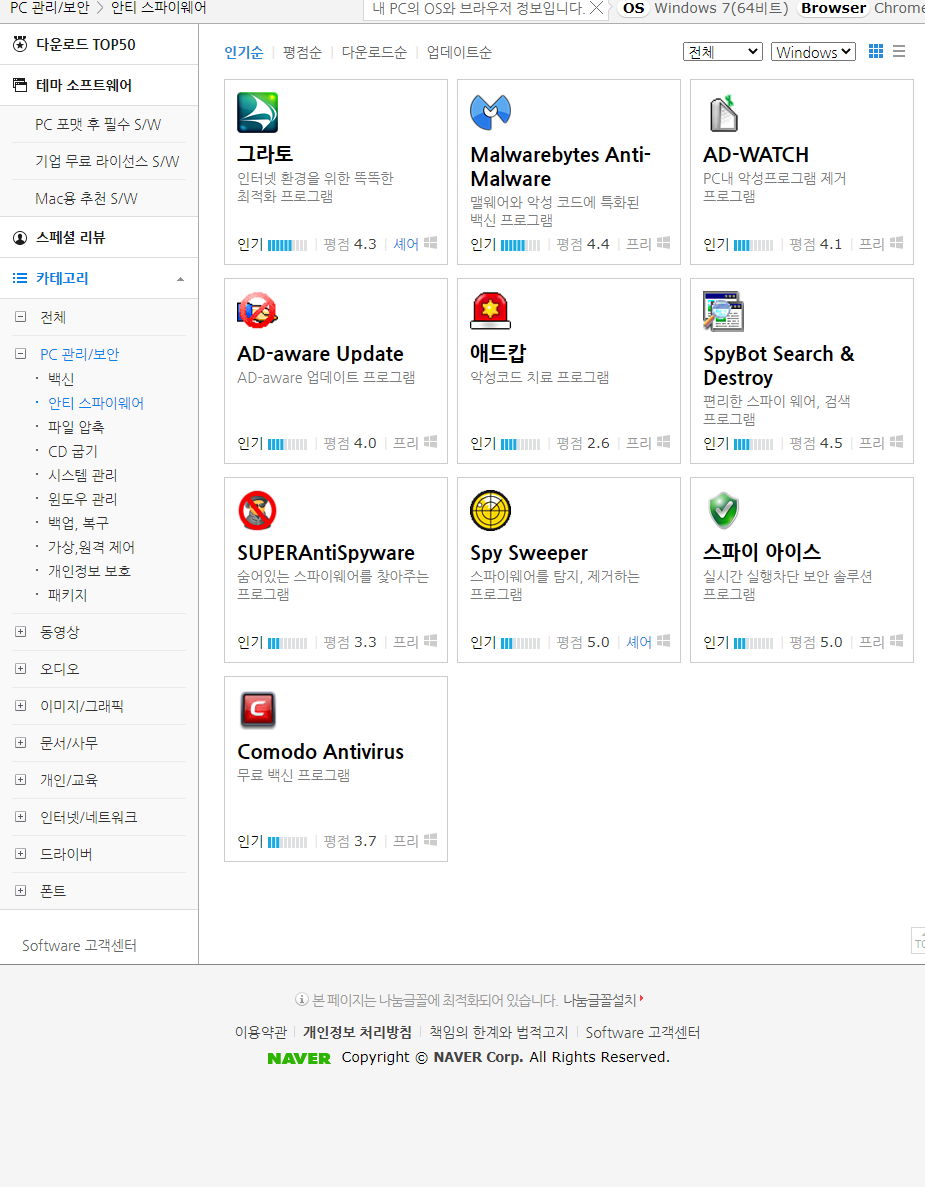Expand the 동영상 category
925x1187 pixels.
(x=21, y=632)
